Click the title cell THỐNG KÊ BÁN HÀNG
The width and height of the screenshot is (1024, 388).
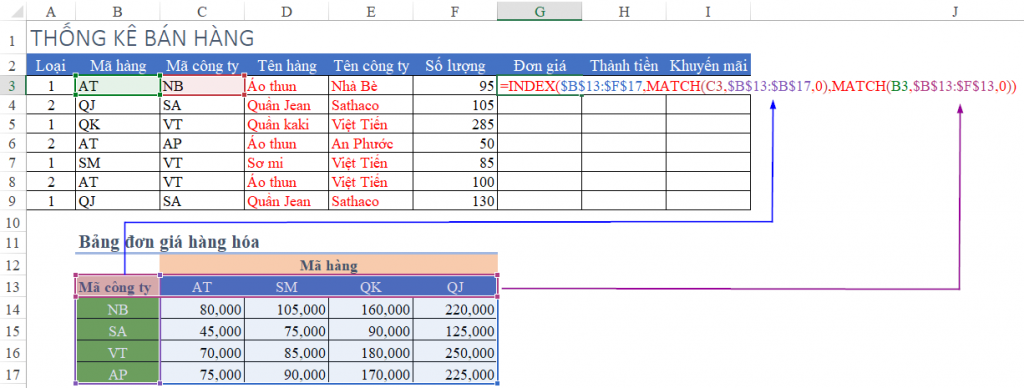[x=142, y=38]
